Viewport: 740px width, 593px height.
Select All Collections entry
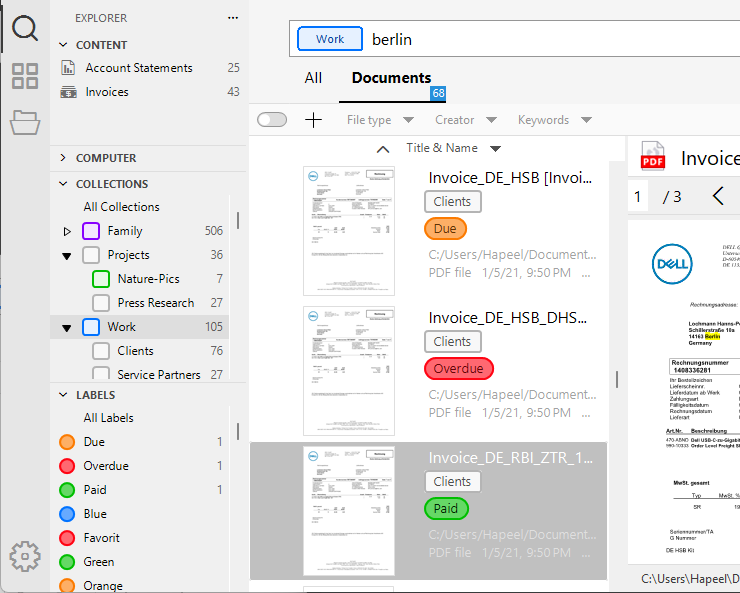[121, 207]
